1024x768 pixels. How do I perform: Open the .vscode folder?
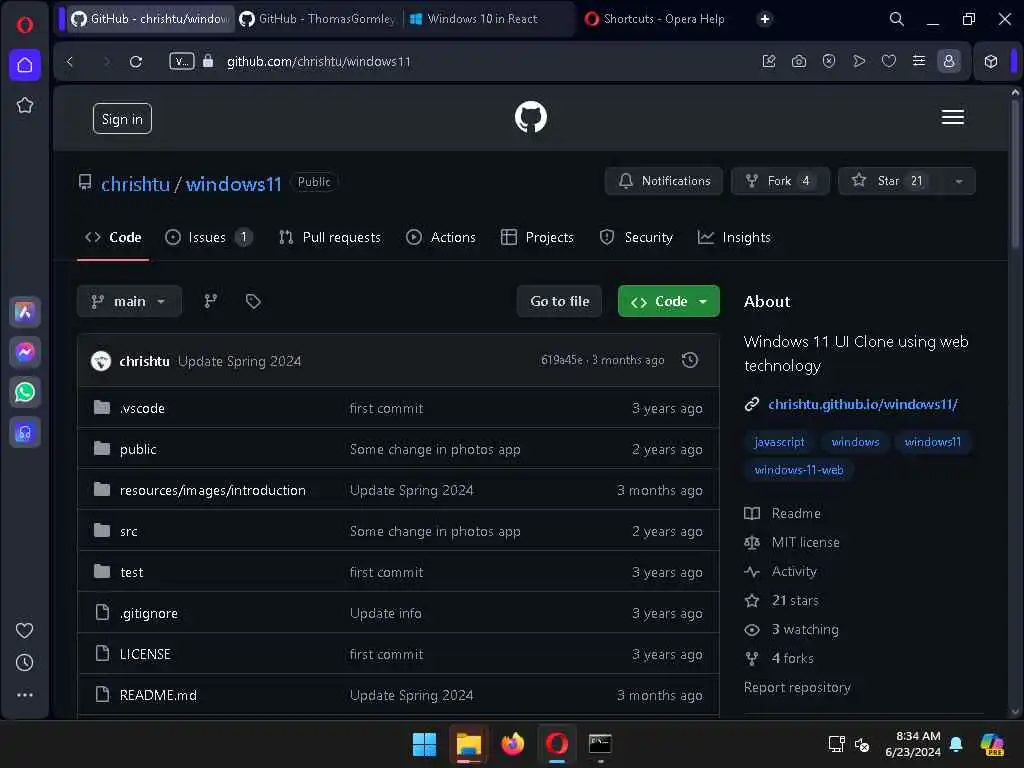142,408
